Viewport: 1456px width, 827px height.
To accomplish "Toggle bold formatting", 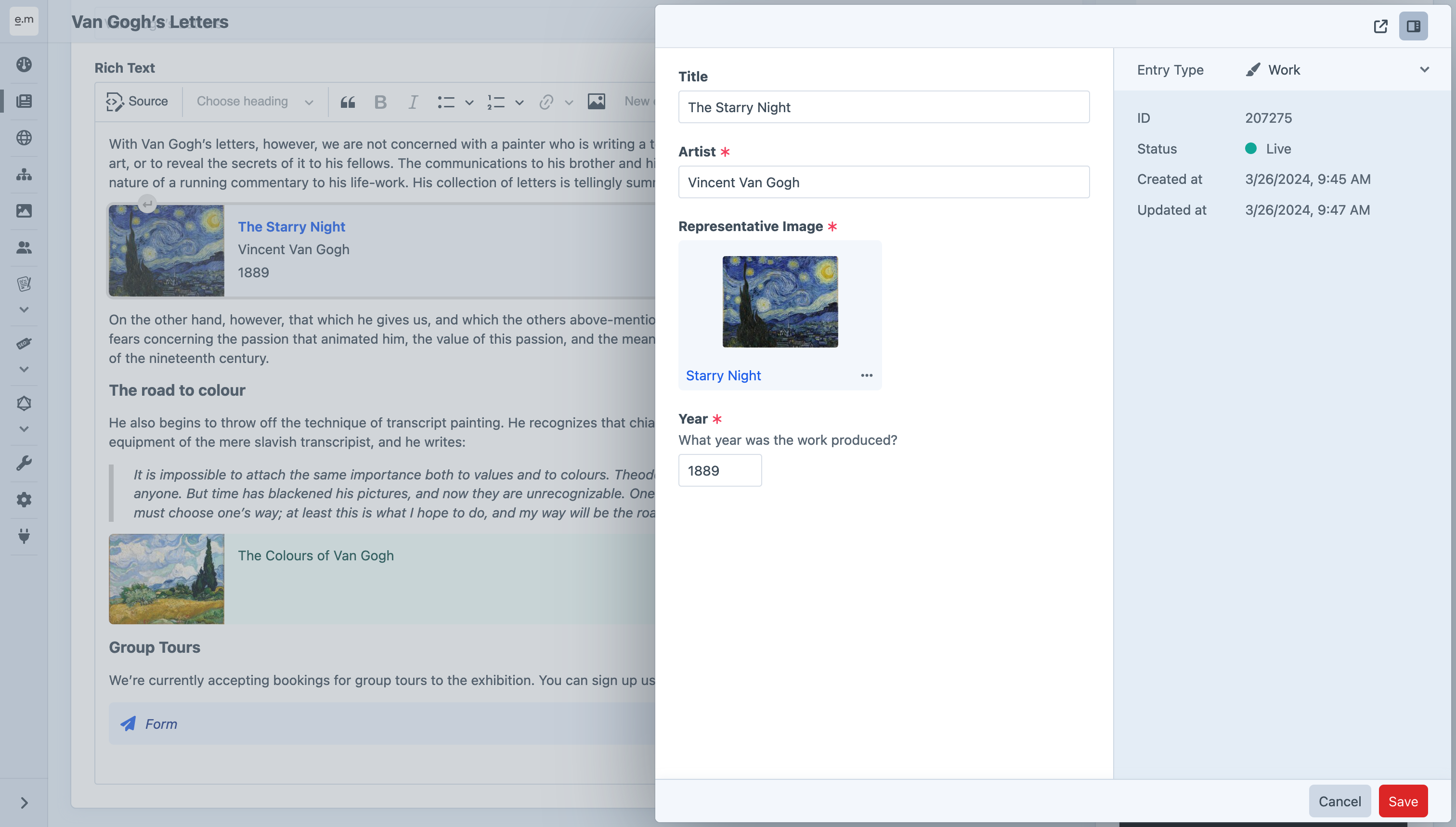I will coord(380,102).
